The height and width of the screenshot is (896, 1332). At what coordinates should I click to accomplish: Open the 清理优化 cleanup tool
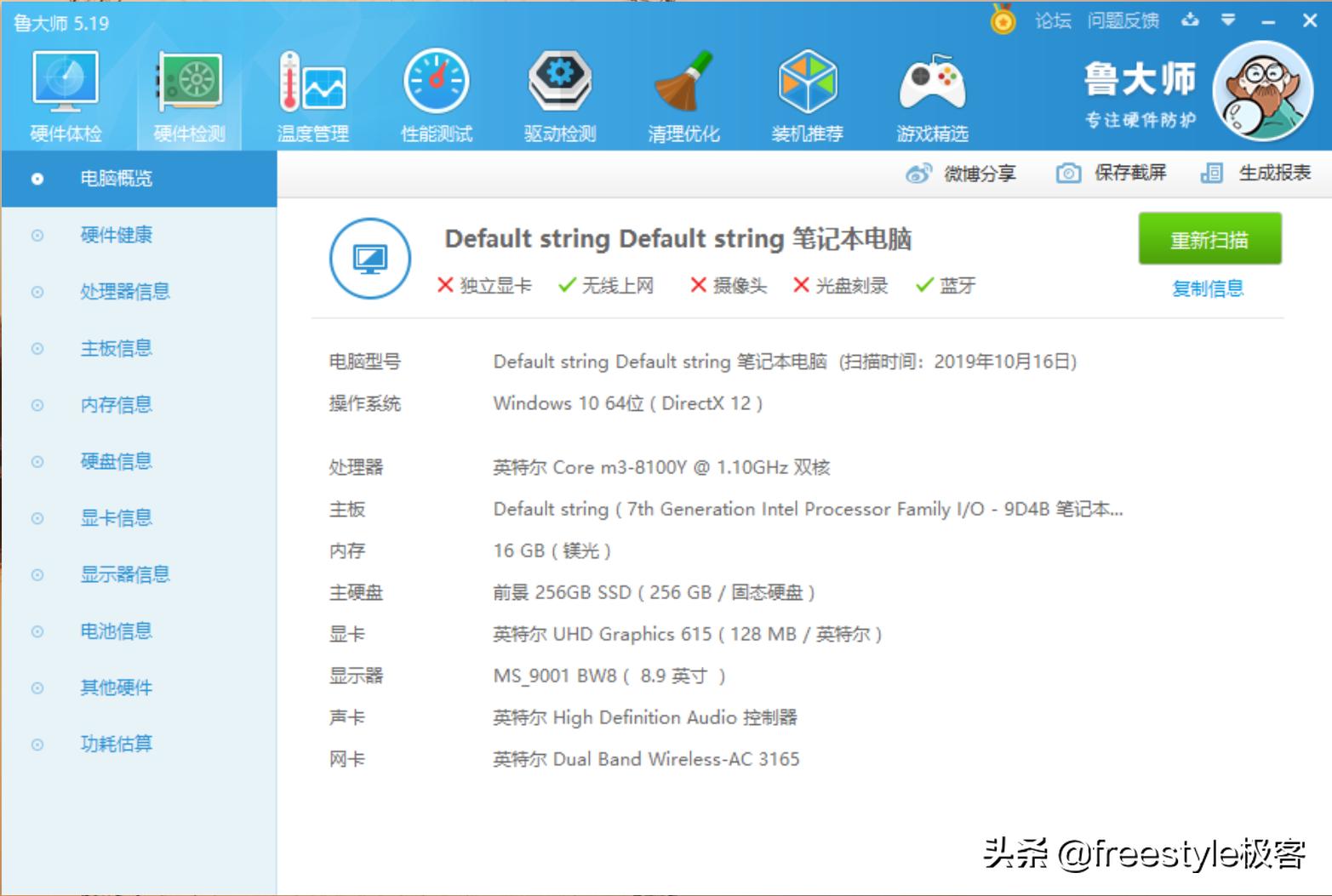[x=683, y=94]
